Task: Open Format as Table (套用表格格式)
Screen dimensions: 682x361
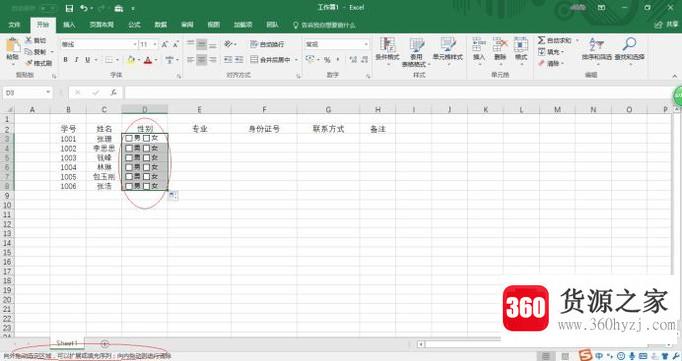Action: click(416, 51)
